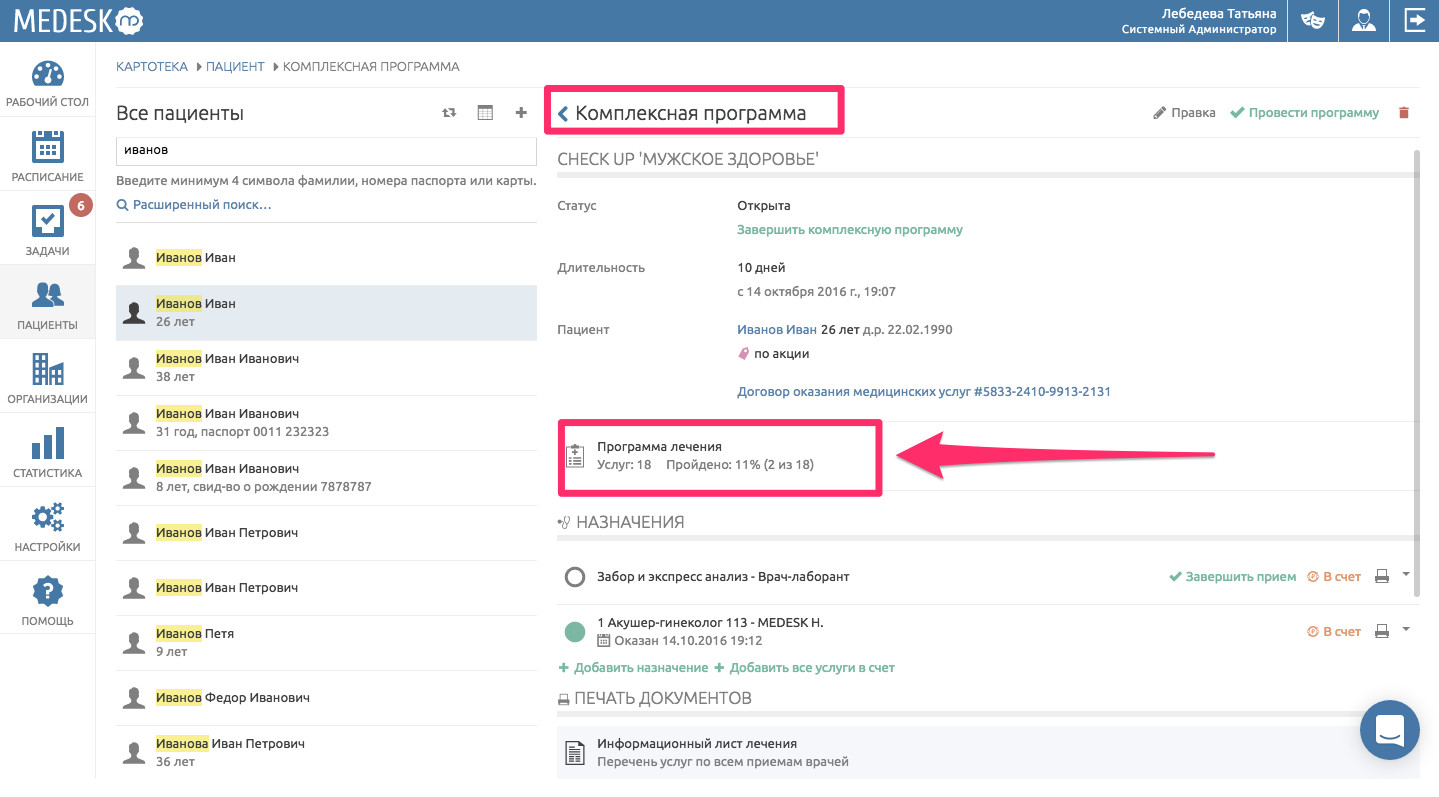Click the logout icon in top bar
Screen dimensions: 1439x797
1414,21
